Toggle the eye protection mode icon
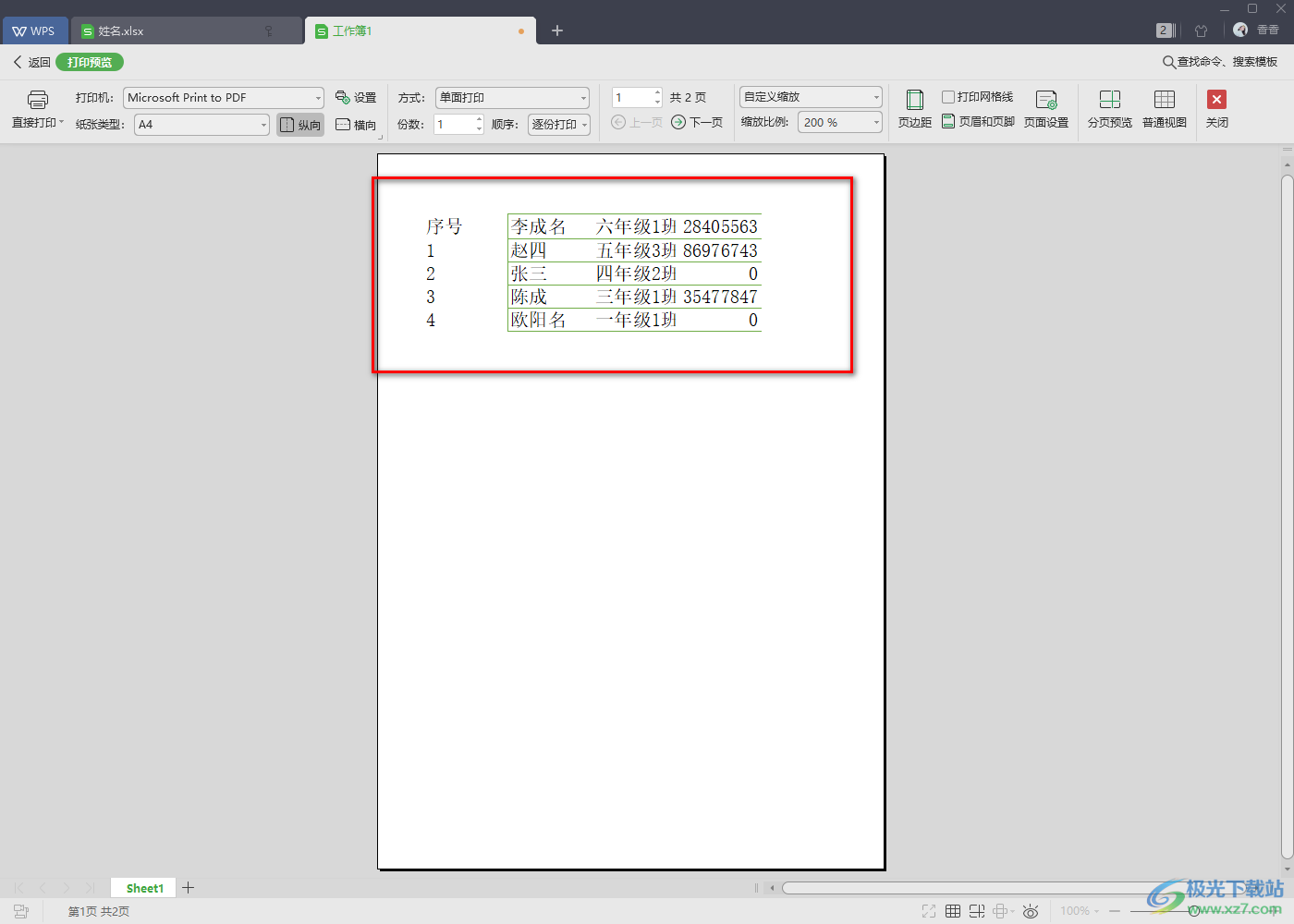Viewport: 1294px width, 924px height. [x=1031, y=911]
